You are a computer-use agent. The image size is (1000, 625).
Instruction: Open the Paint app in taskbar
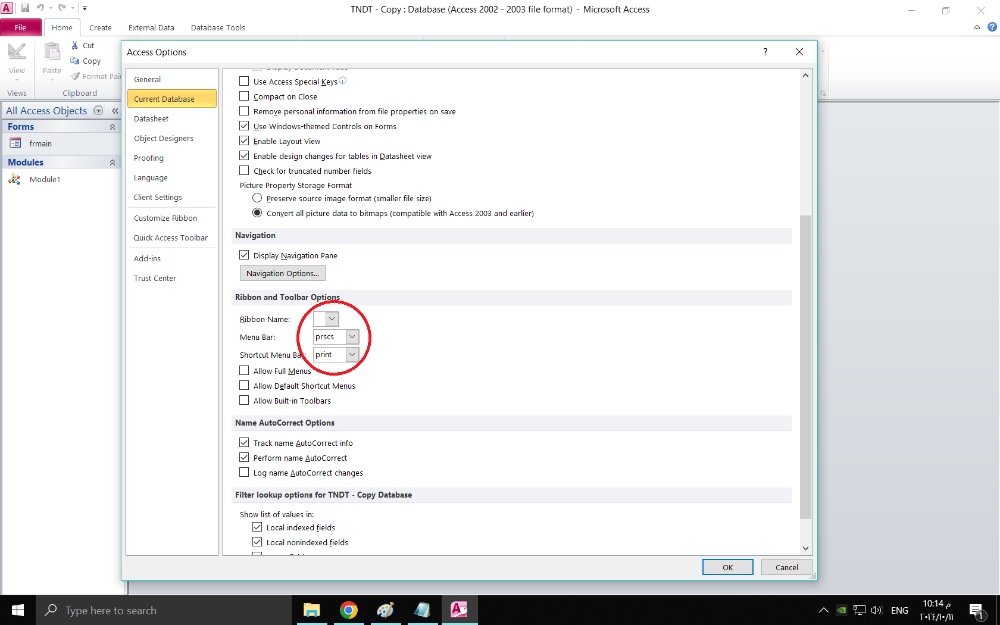pyautogui.click(x=385, y=610)
